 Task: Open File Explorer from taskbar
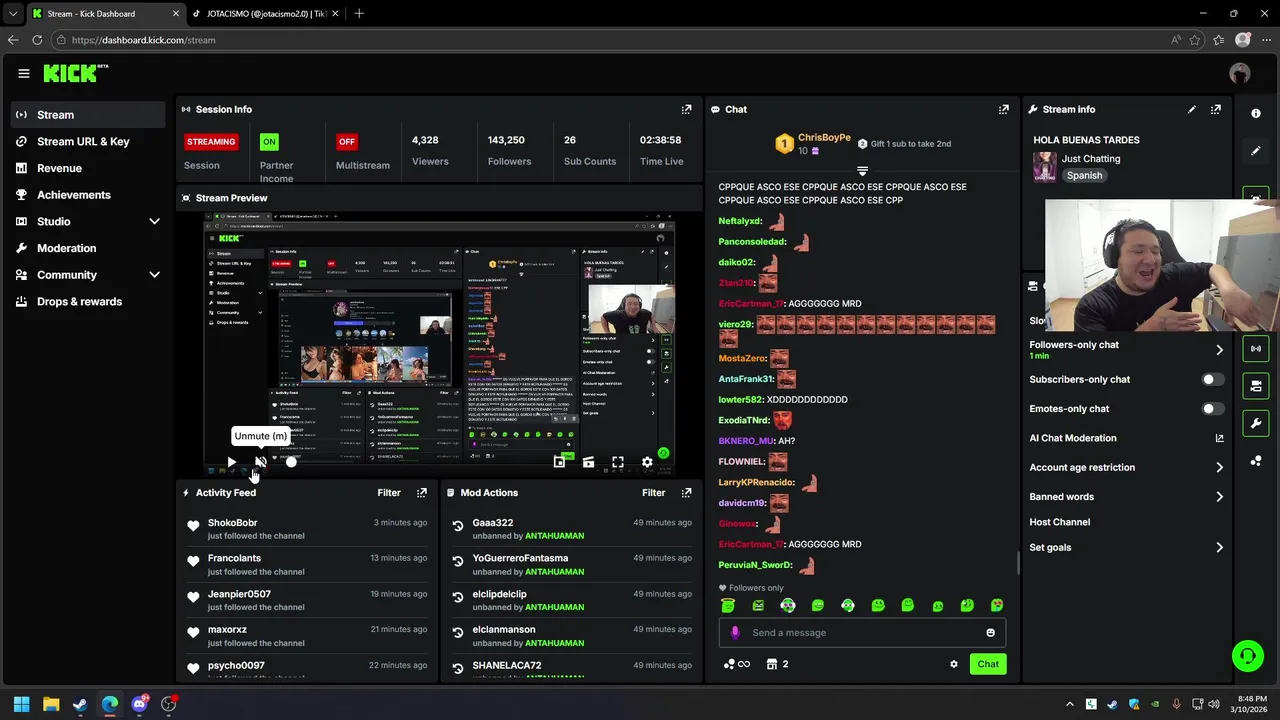[51, 704]
